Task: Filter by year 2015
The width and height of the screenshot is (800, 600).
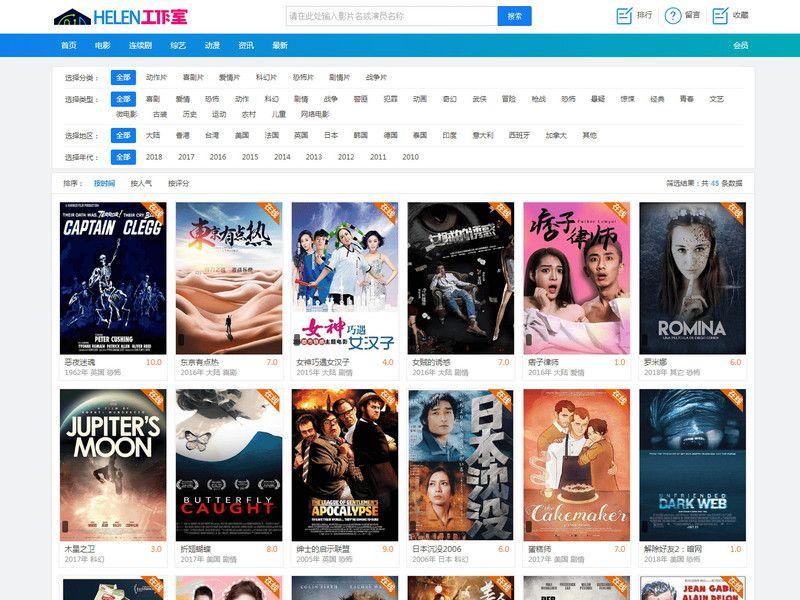Action: point(250,157)
